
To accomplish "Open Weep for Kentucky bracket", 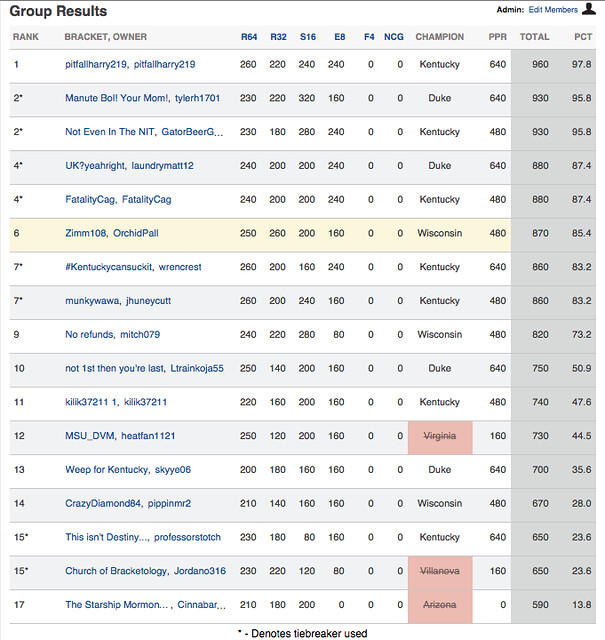I will click(x=106, y=470).
